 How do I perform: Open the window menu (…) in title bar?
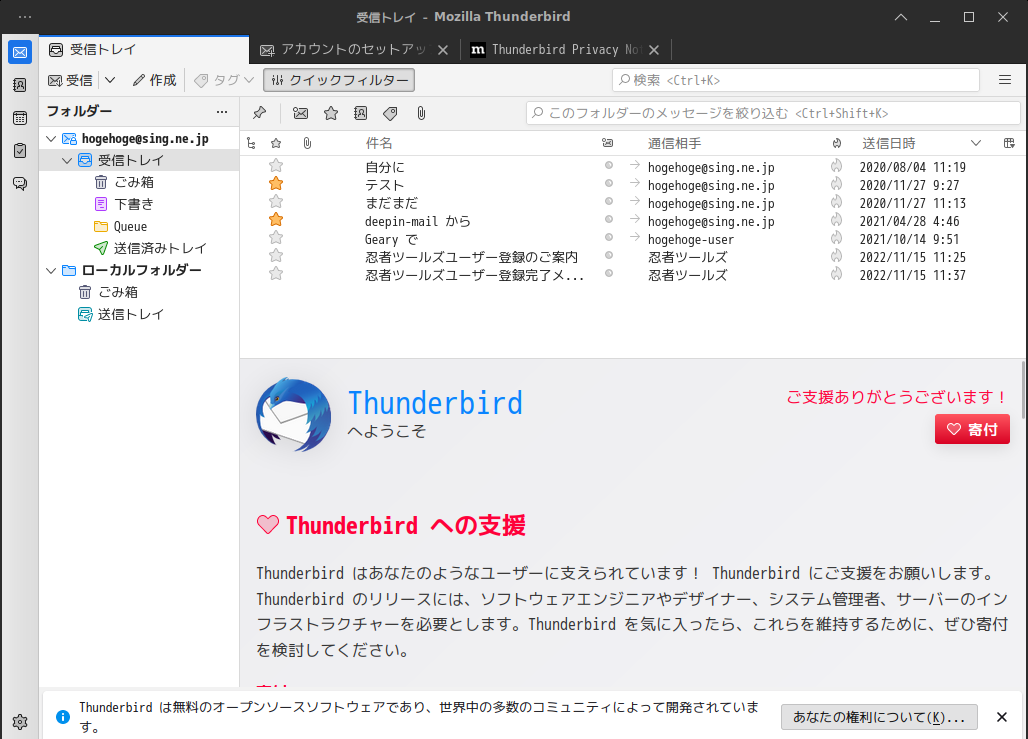[x=25, y=16]
